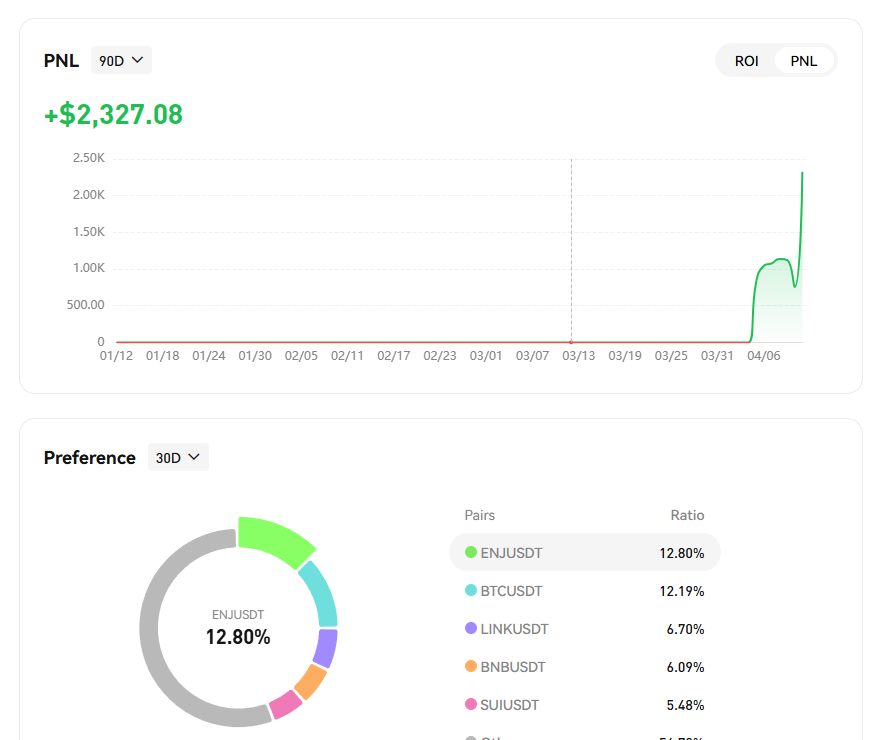
Task: Switch chart to ROI view
Action: click(746, 61)
